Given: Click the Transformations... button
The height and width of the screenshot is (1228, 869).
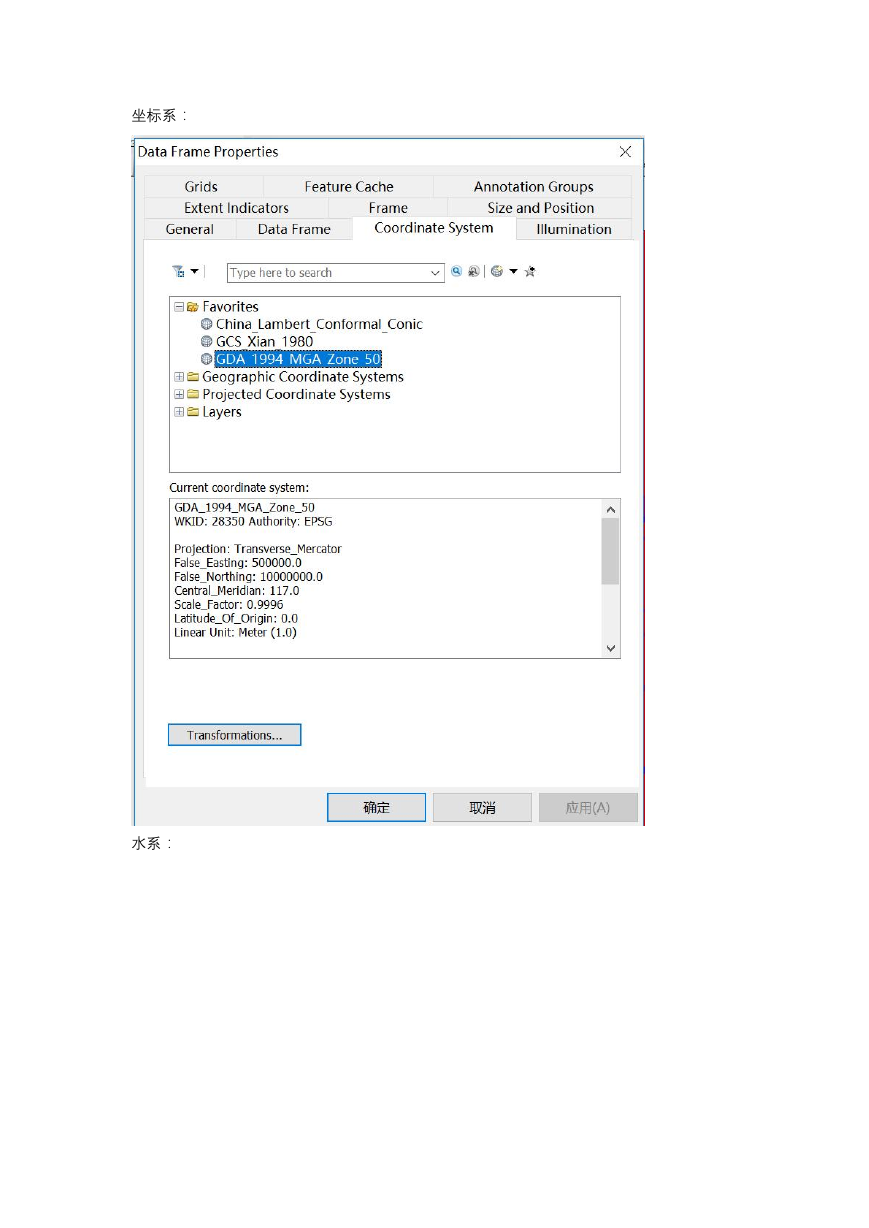Looking at the screenshot, I should 235,735.
